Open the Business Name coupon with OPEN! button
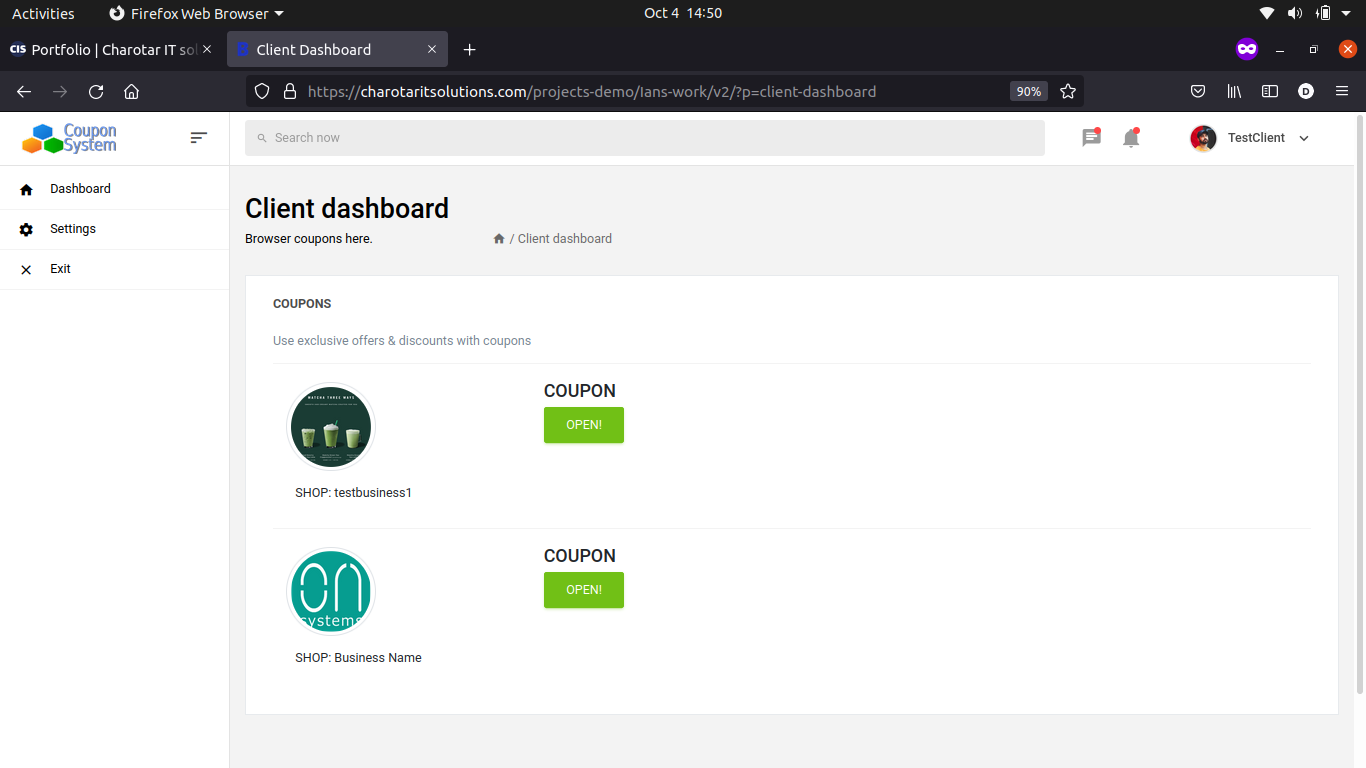The width and height of the screenshot is (1366, 768). (x=584, y=590)
